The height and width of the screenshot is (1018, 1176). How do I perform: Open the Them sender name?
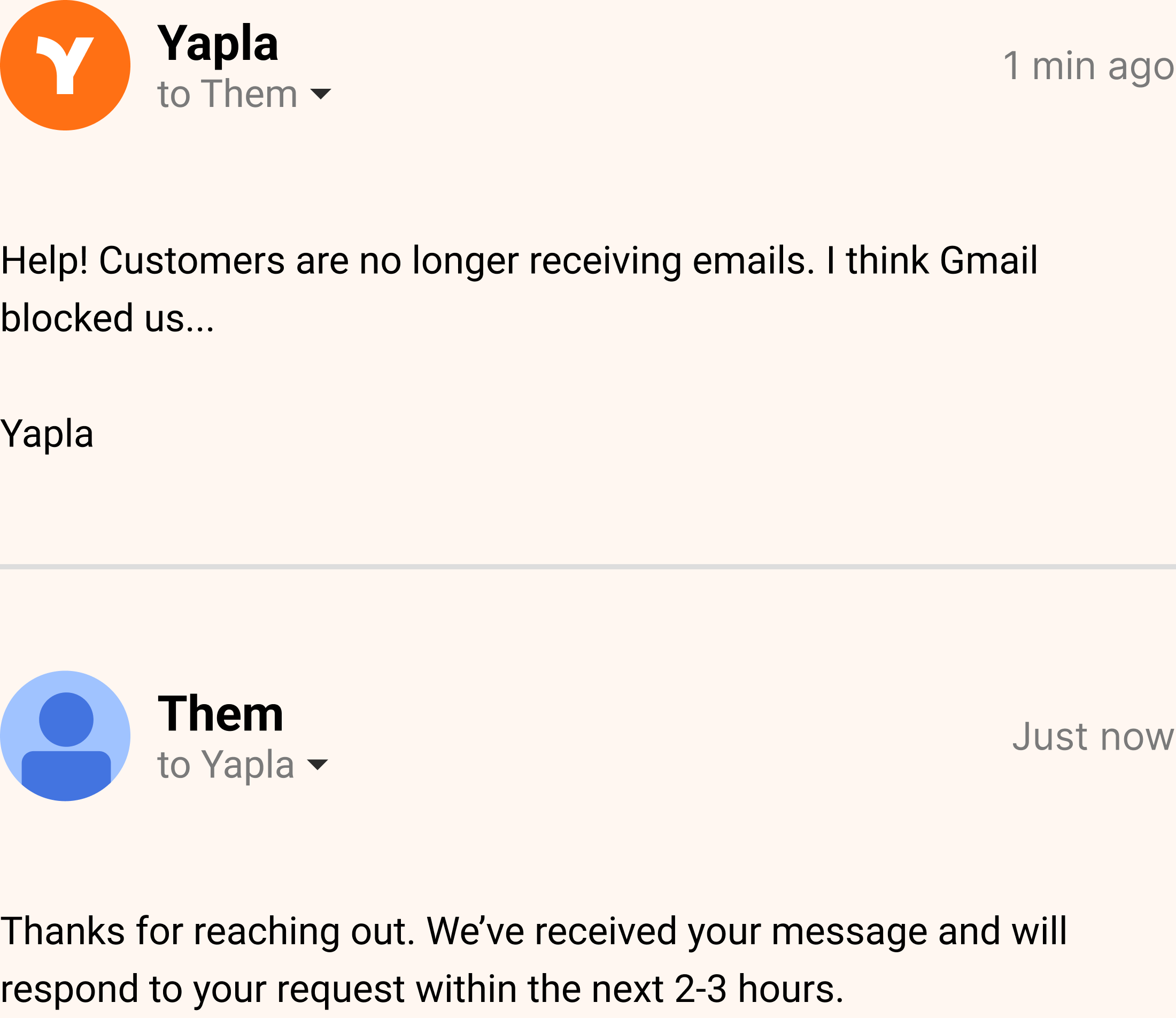pyautogui.click(x=220, y=713)
